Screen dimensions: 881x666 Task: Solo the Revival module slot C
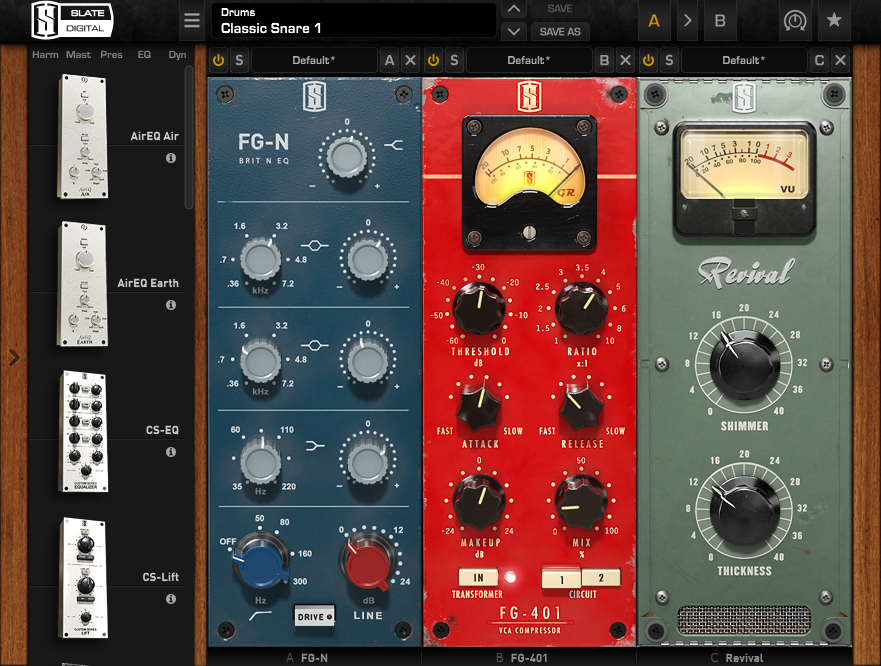[x=669, y=60]
